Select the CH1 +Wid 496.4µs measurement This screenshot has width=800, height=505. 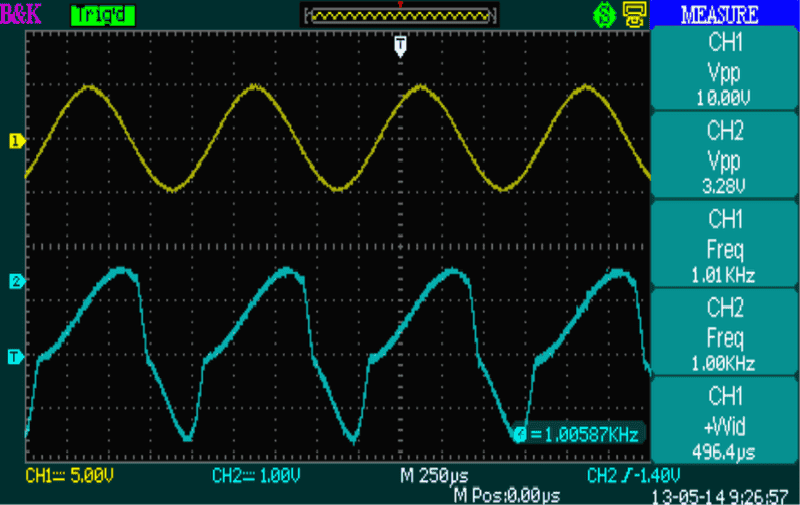tap(724, 422)
